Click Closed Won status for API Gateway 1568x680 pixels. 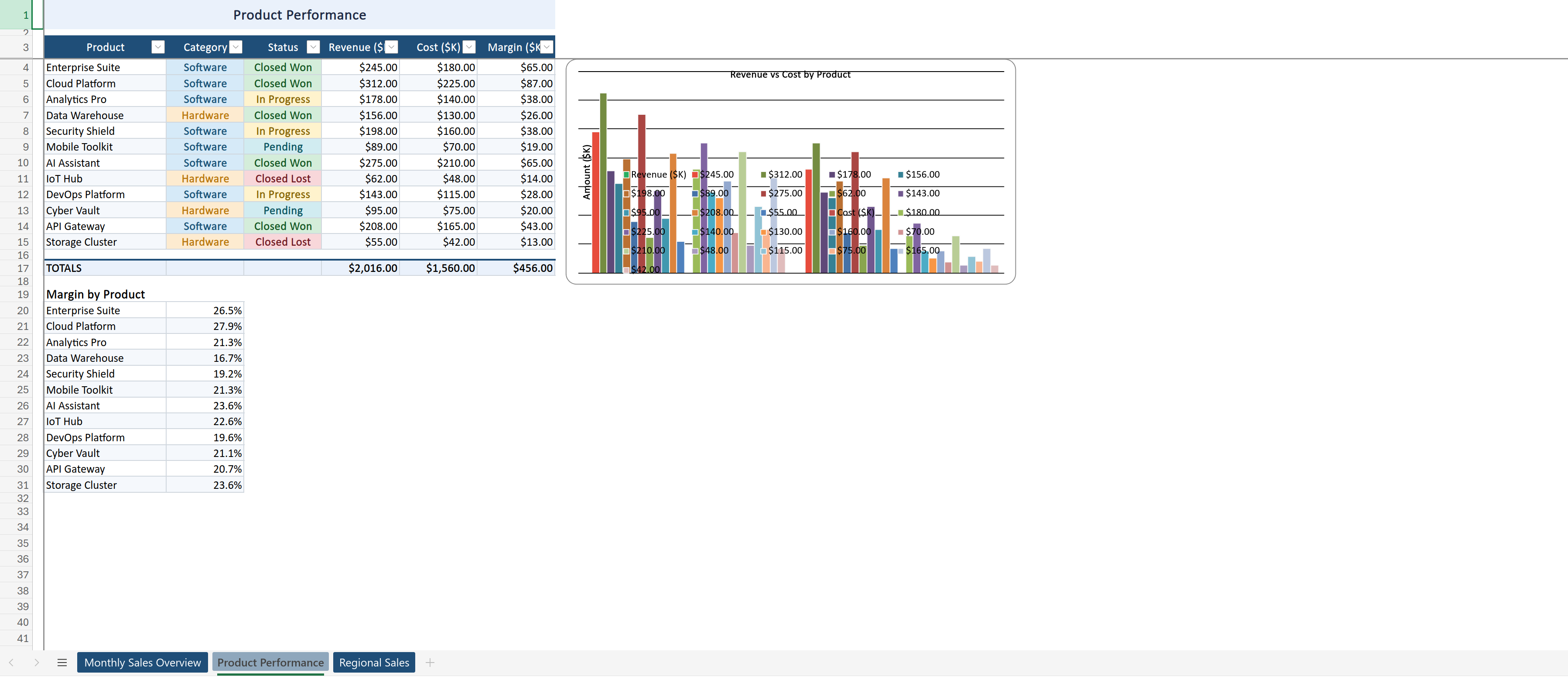283,226
